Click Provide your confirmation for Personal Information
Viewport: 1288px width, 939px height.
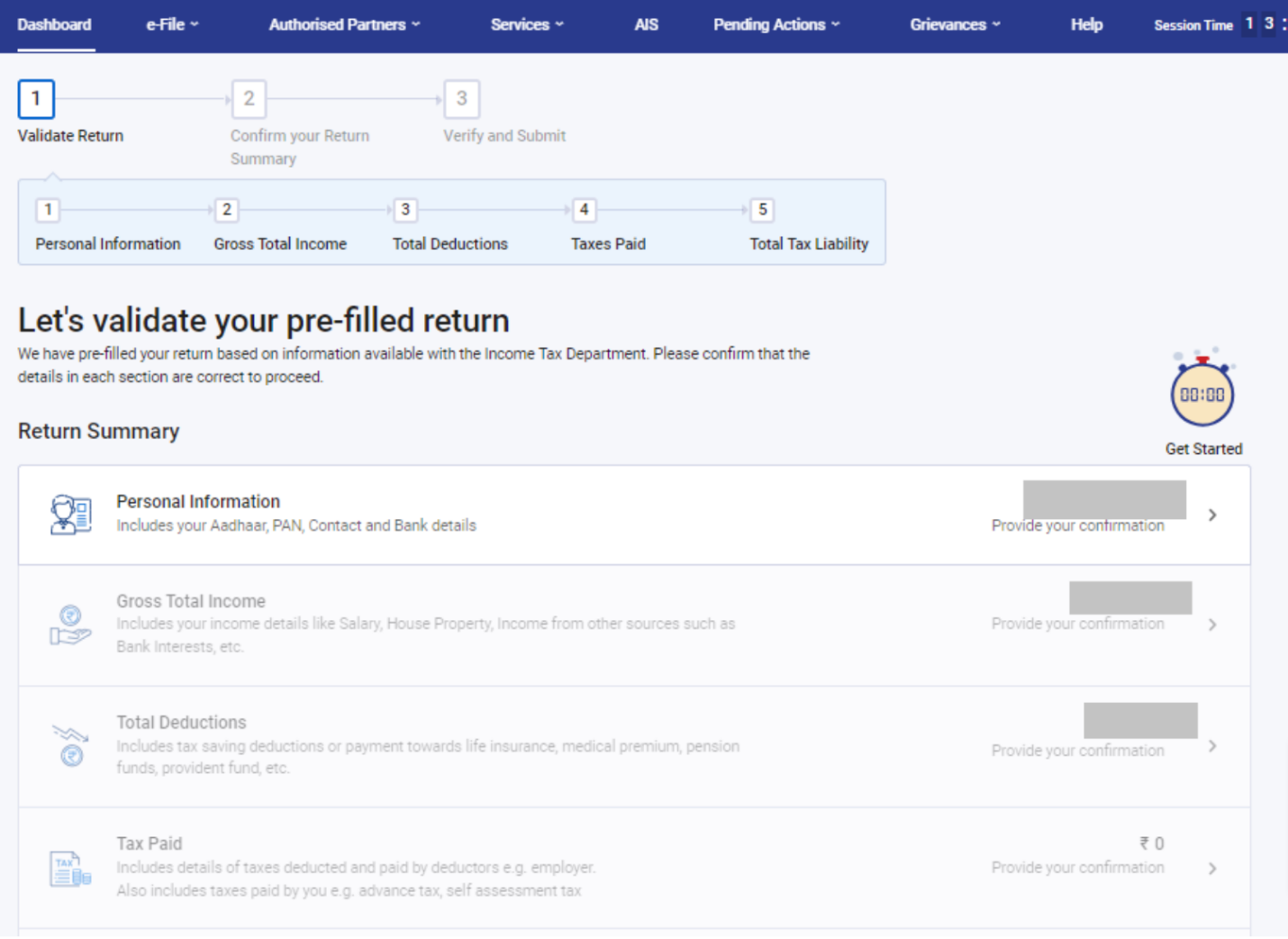[1077, 524]
